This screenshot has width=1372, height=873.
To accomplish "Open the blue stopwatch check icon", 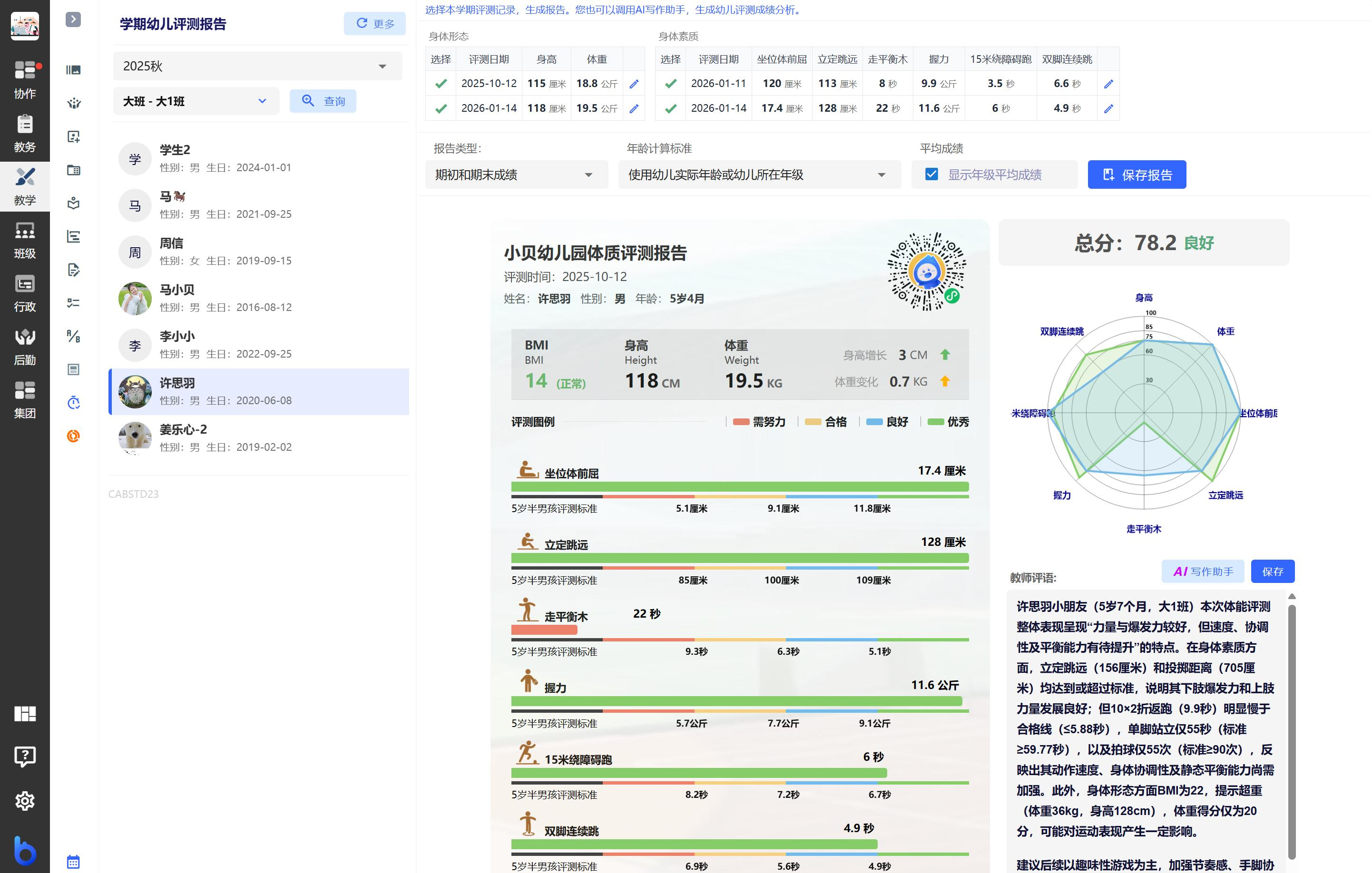I will tap(73, 403).
